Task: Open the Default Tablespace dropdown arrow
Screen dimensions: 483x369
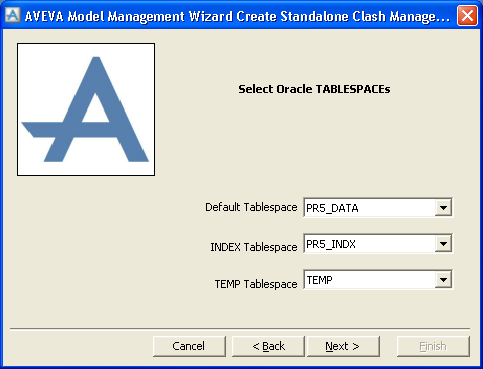Action: pos(443,208)
